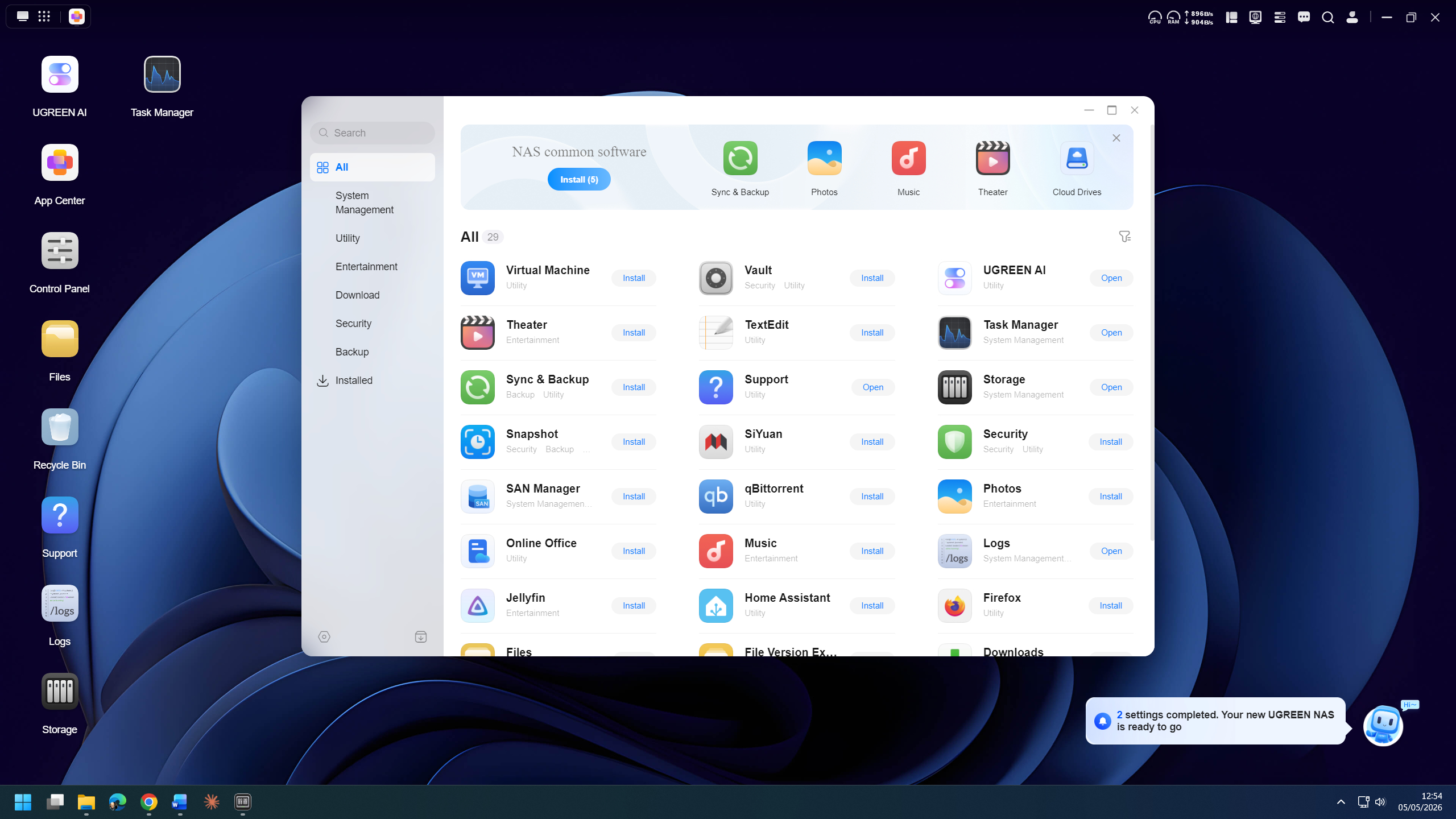This screenshot has width=1456, height=819.
Task: Show Installed apps list
Action: [x=373, y=380]
